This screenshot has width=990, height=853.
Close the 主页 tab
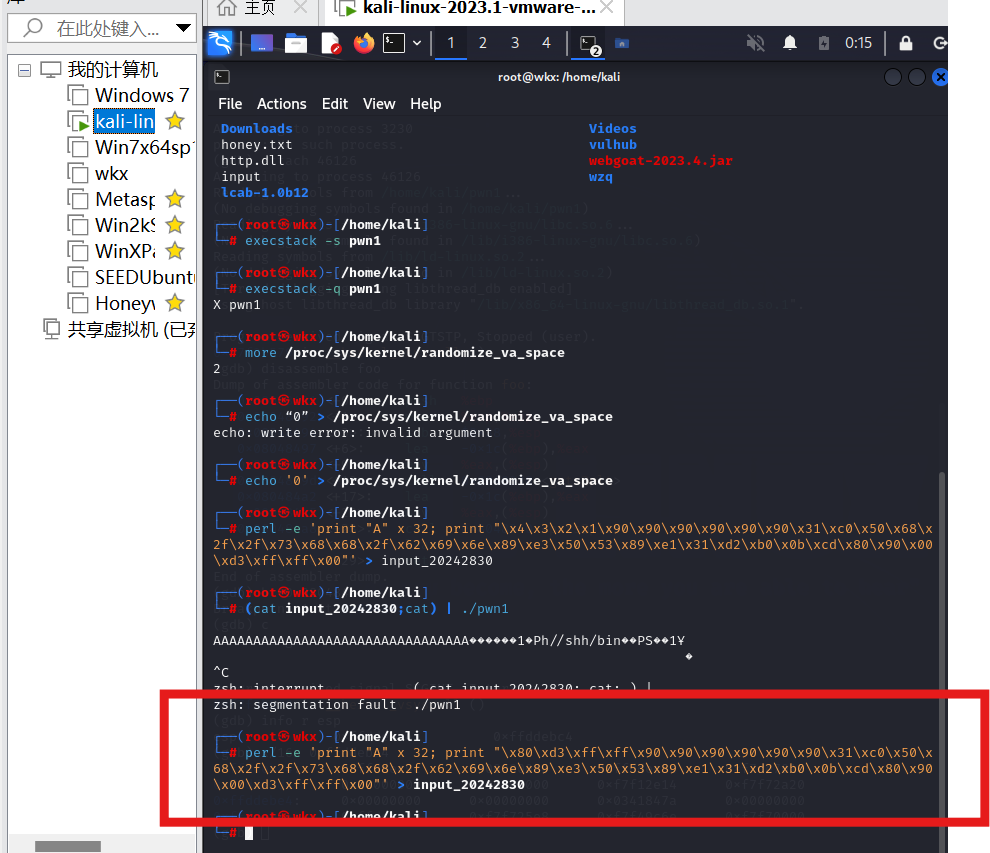[301, 8]
